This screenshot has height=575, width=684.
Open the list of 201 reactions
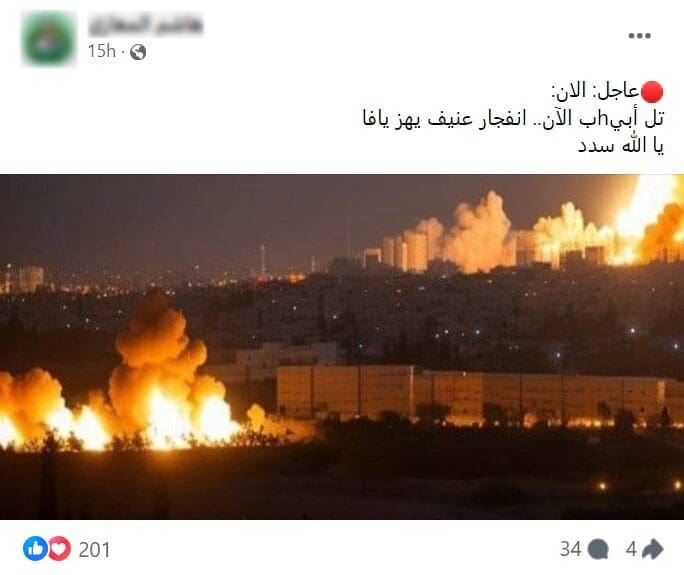94,549
